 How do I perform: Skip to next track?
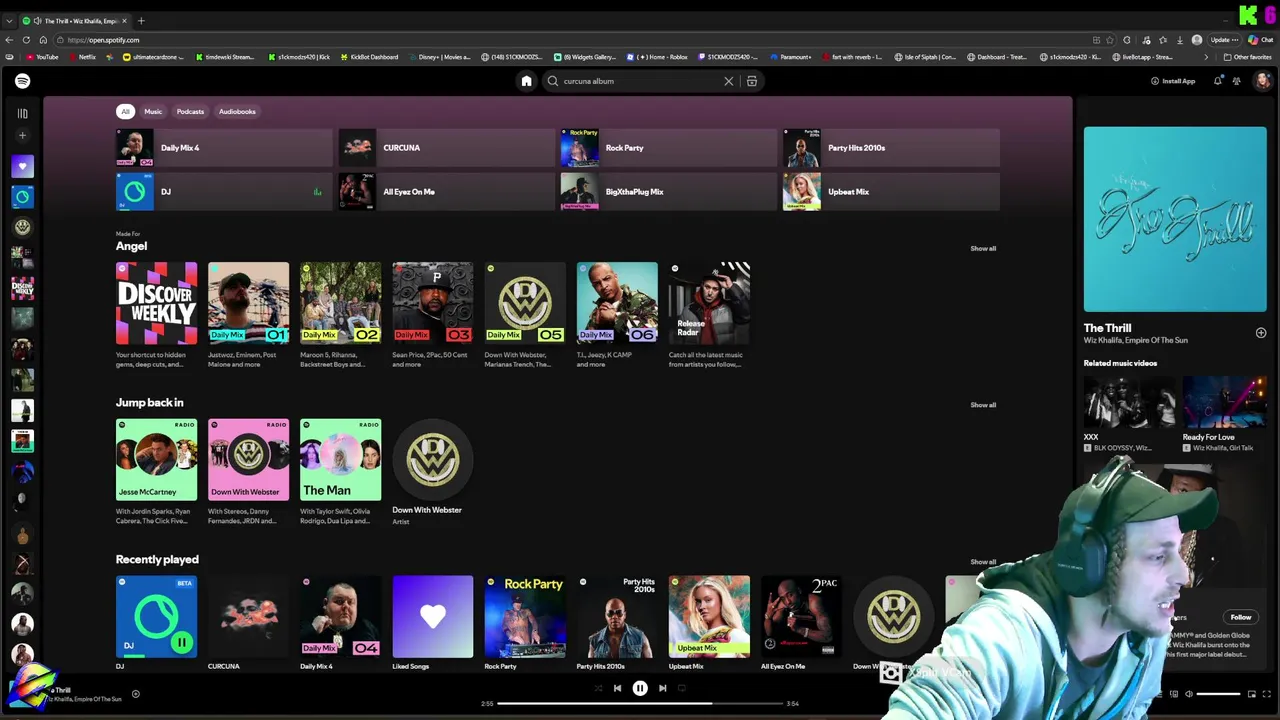coord(662,688)
